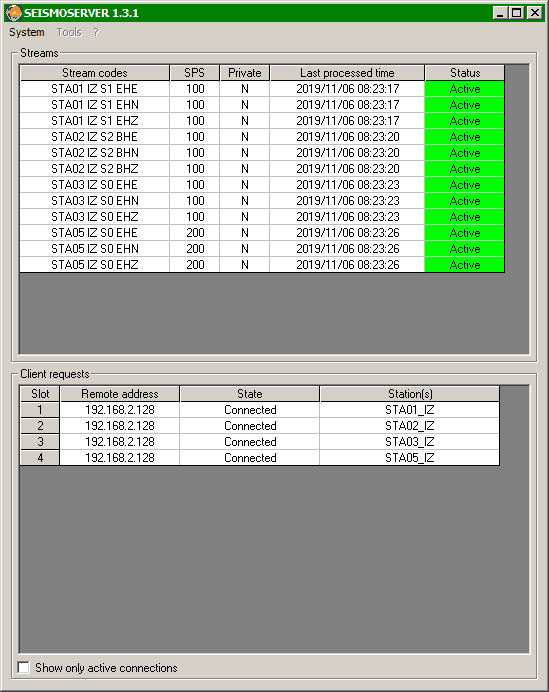Click the Status column header
Viewport: 549px width, 692px height.
pos(465,73)
